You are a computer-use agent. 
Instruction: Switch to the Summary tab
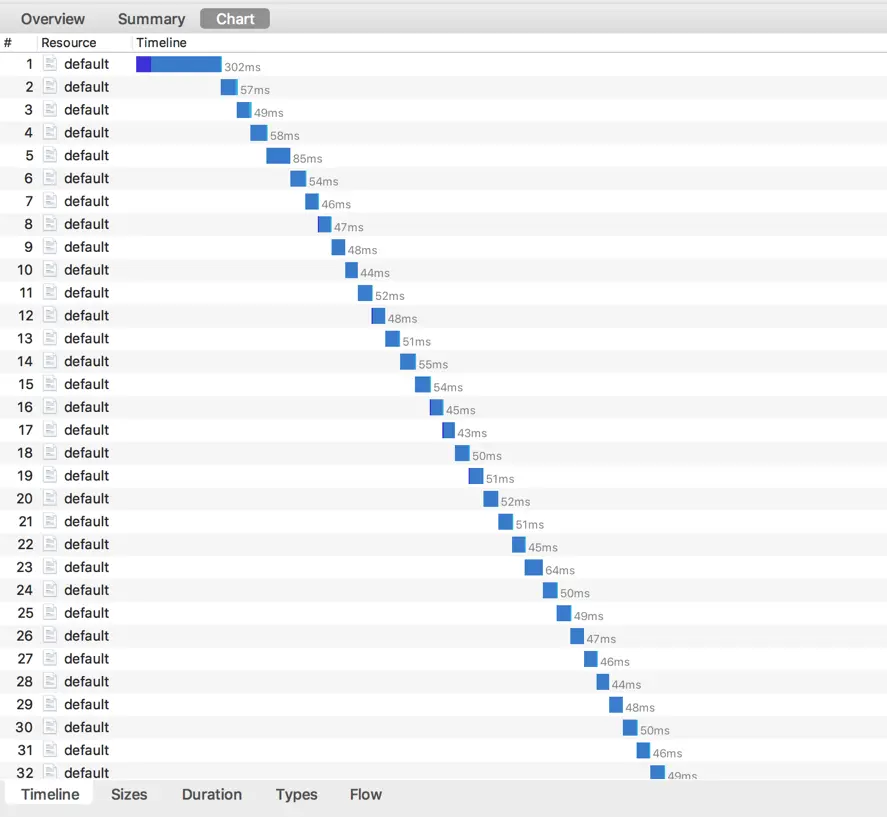pos(151,19)
